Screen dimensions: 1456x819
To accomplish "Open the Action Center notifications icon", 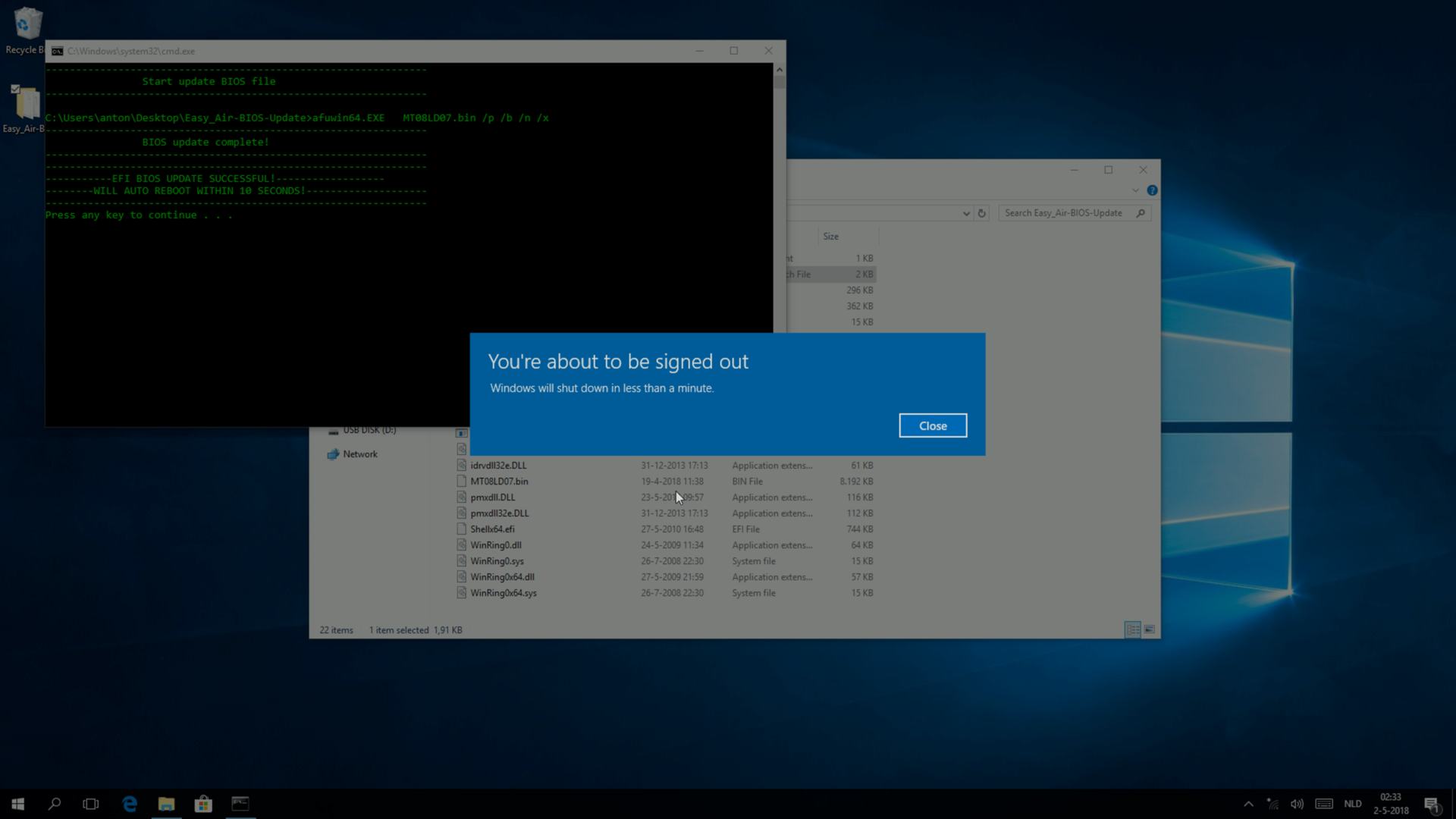I will (1431, 804).
